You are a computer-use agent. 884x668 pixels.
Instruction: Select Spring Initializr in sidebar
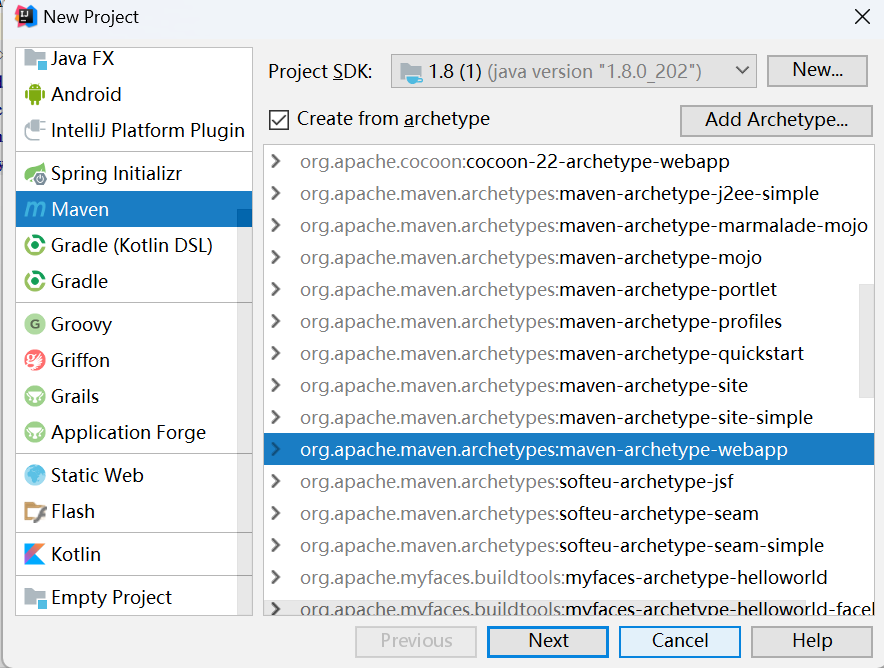click(134, 174)
